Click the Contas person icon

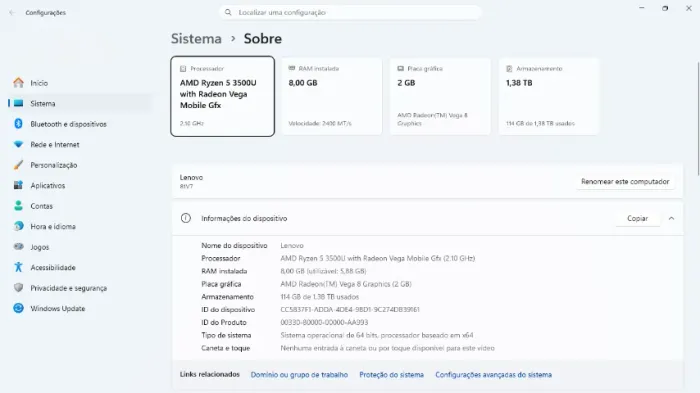18,206
